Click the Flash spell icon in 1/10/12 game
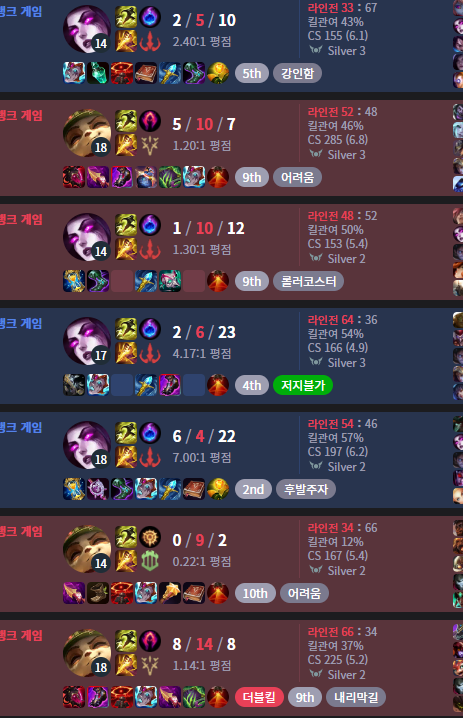This screenshot has width=463, height=718. (x=125, y=249)
